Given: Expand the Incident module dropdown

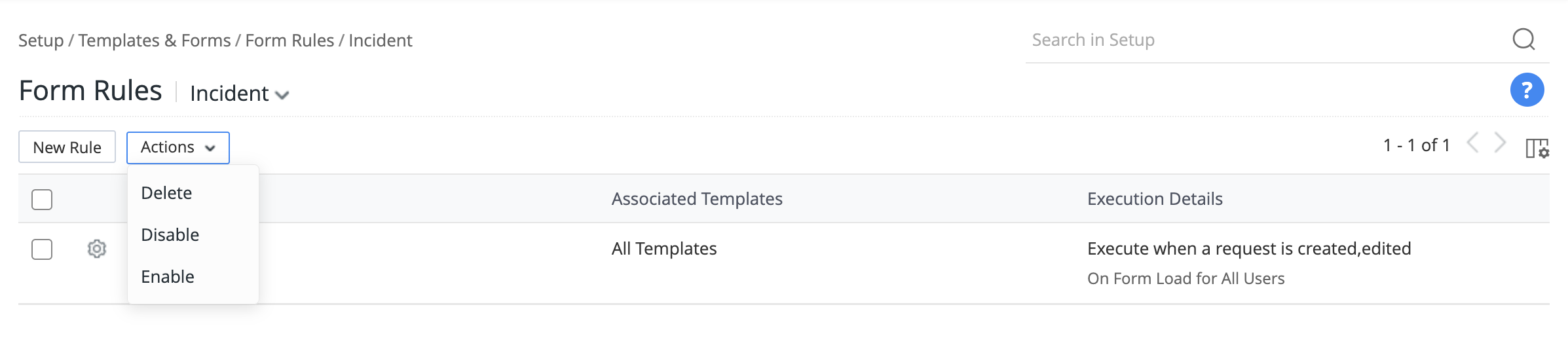Looking at the screenshot, I should 240,94.
